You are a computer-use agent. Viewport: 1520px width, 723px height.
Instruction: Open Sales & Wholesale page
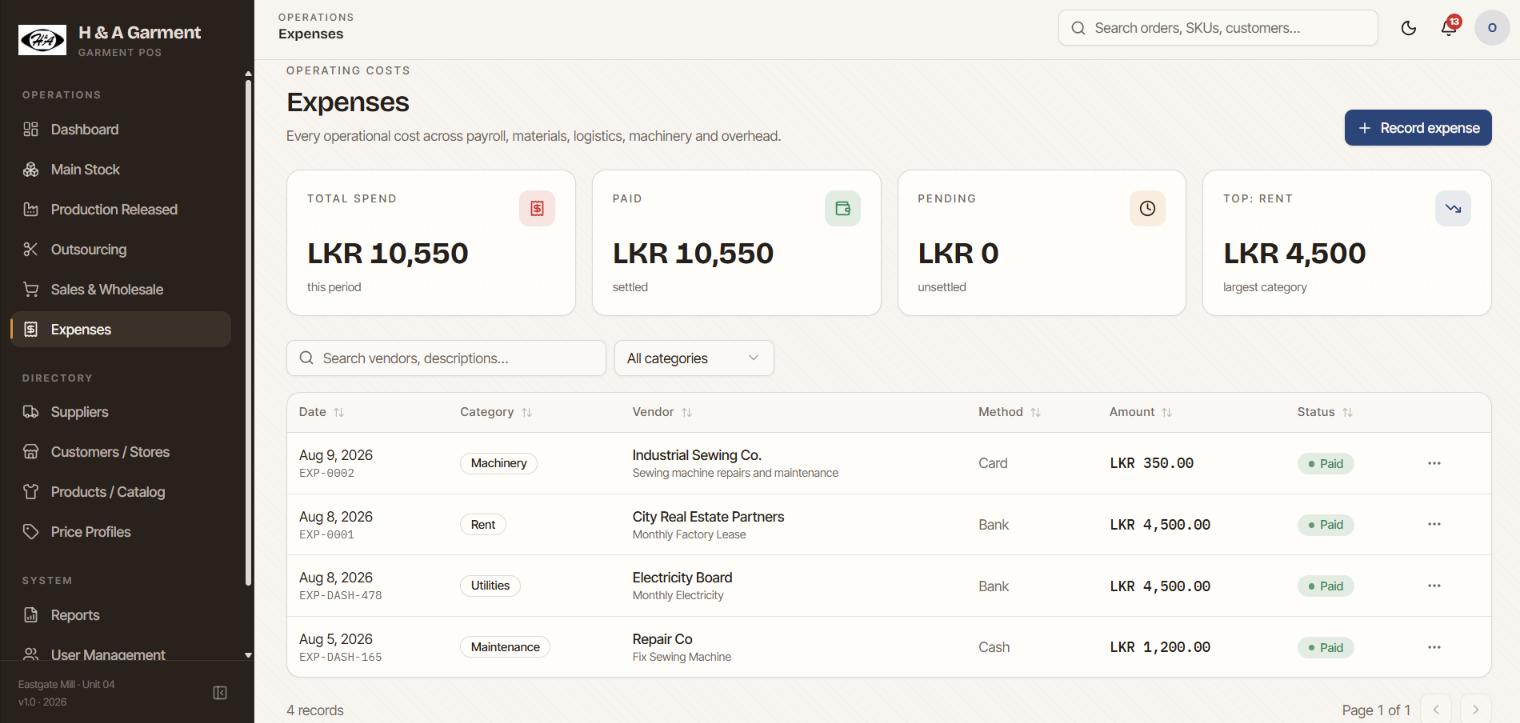tap(121, 289)
